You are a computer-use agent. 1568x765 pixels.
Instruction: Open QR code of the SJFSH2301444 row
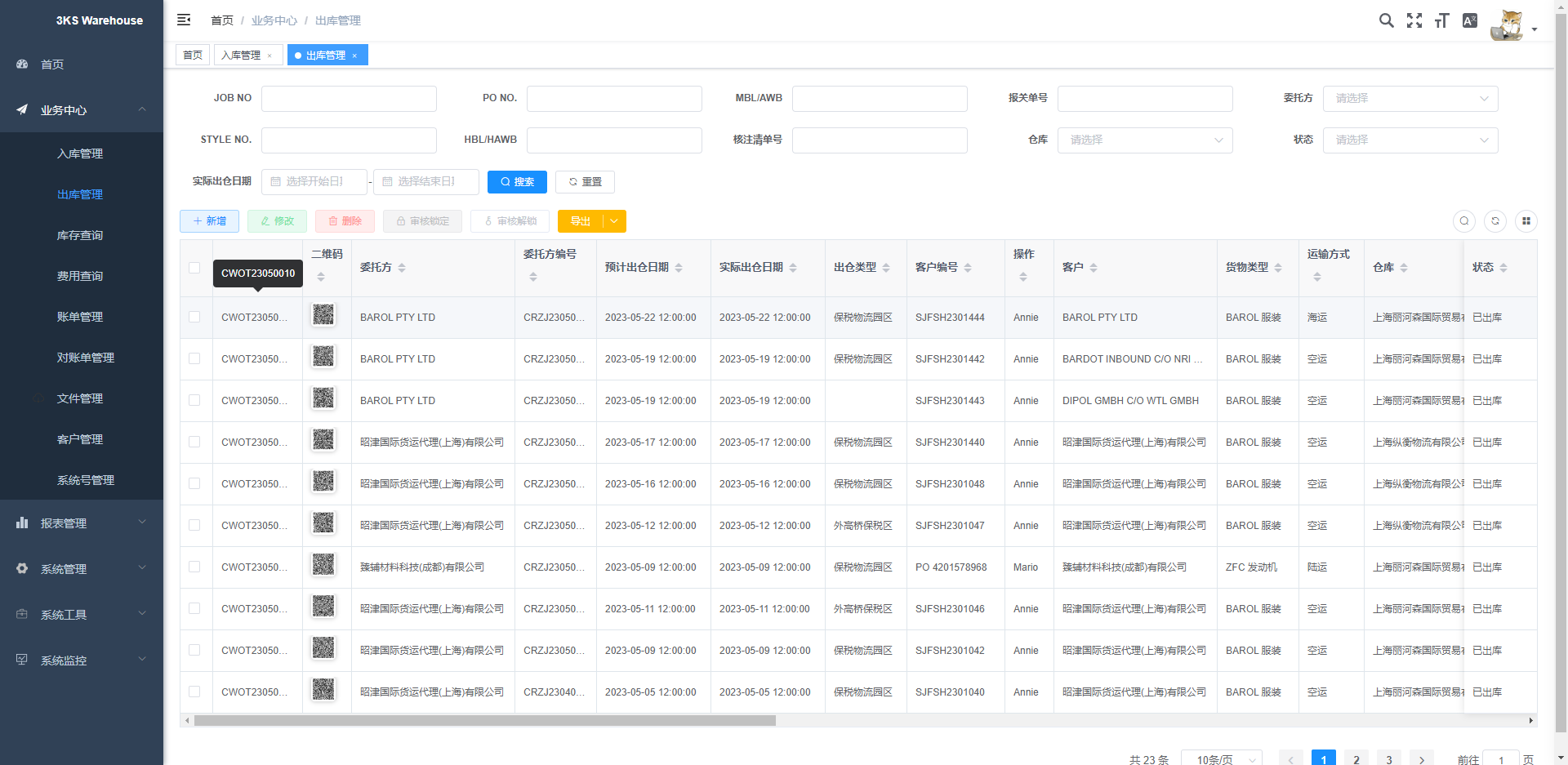[x=323, y=314]
